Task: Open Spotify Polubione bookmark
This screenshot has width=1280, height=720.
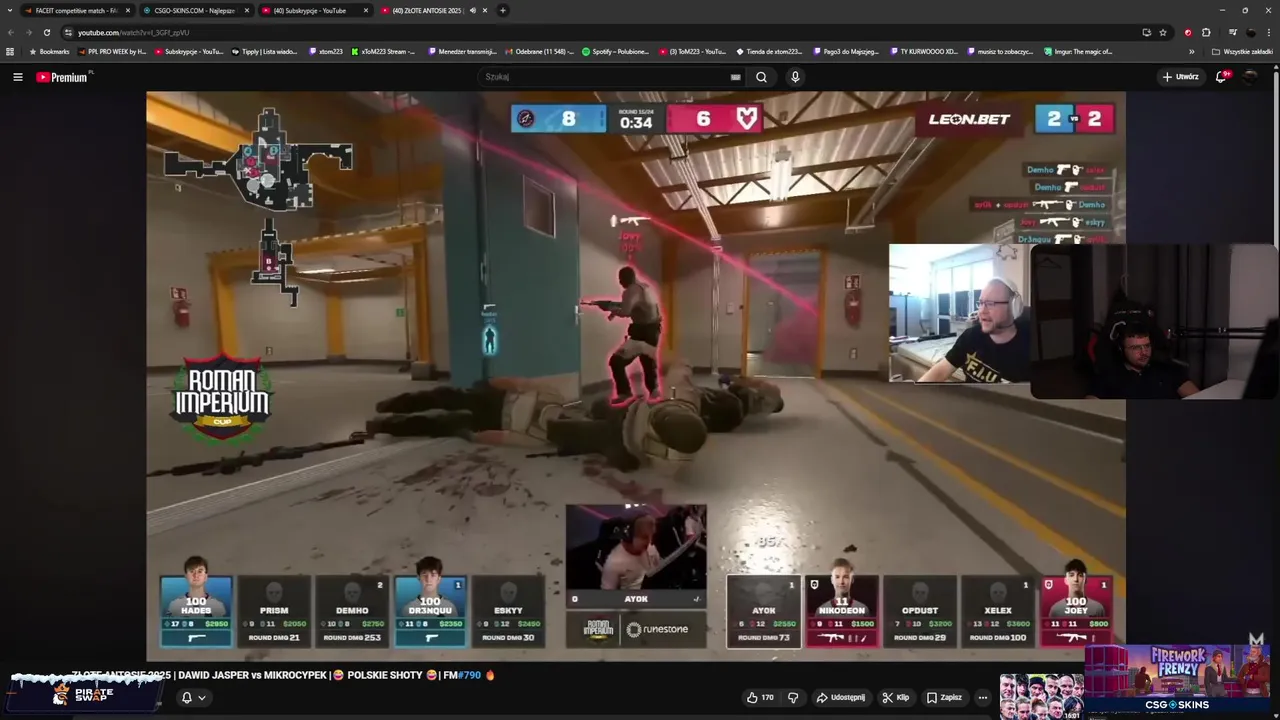Action: [615, 51]
